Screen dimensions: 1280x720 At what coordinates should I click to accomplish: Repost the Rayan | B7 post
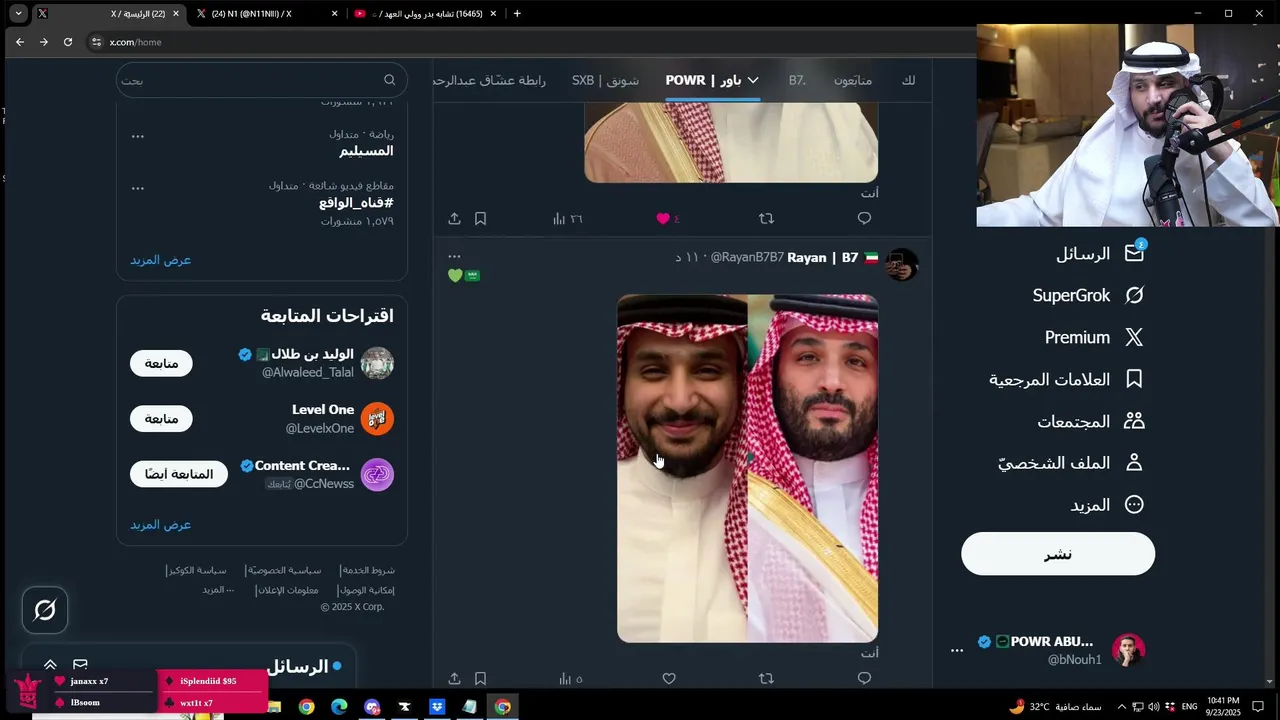pyautogui.click(x=766, y=678)
